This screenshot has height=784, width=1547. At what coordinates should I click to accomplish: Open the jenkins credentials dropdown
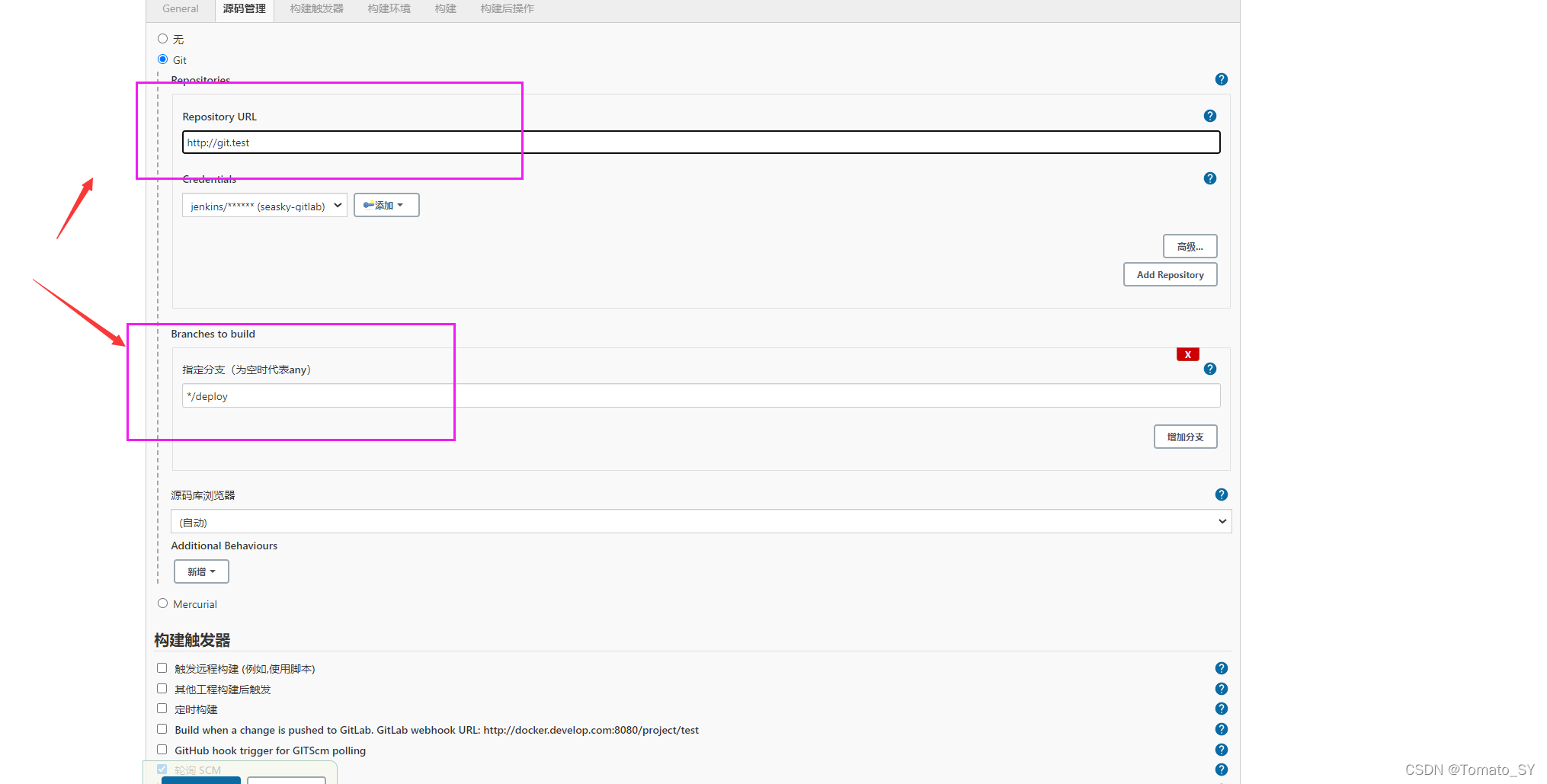pos(264,206)
